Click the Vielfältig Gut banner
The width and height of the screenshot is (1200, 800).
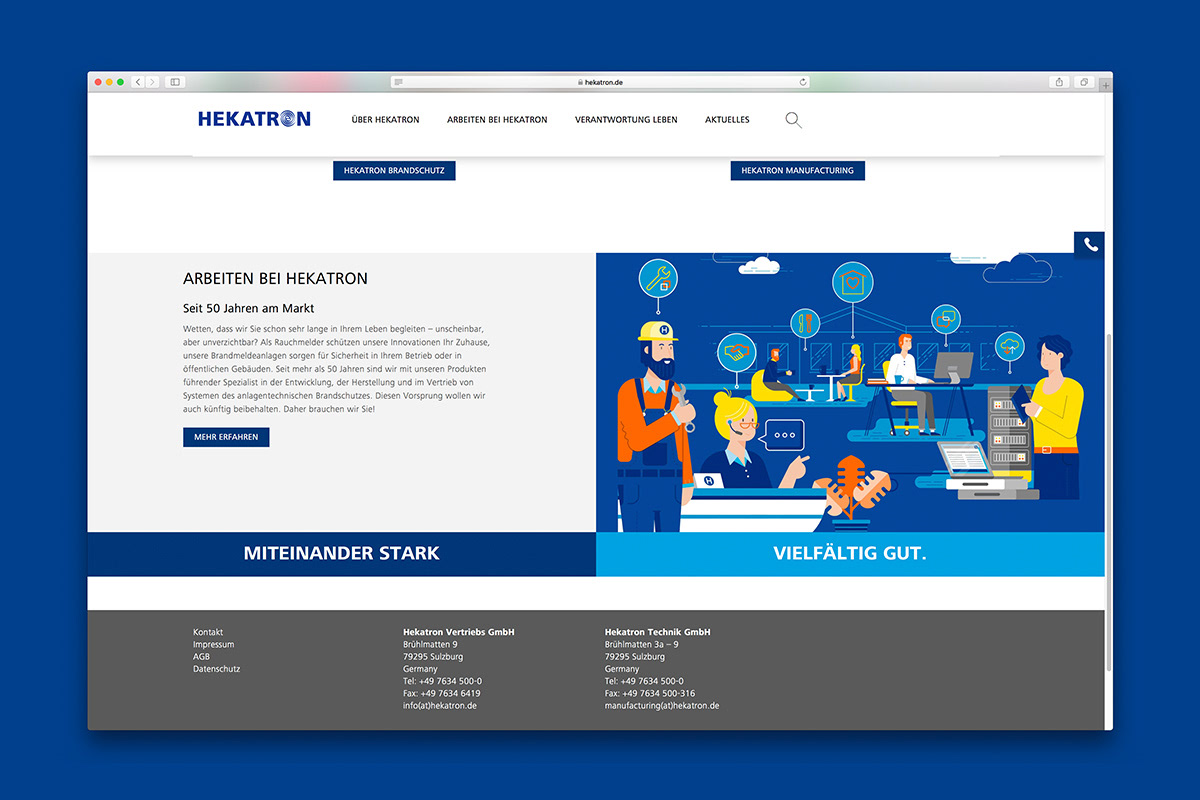click(x=850, y=554)
